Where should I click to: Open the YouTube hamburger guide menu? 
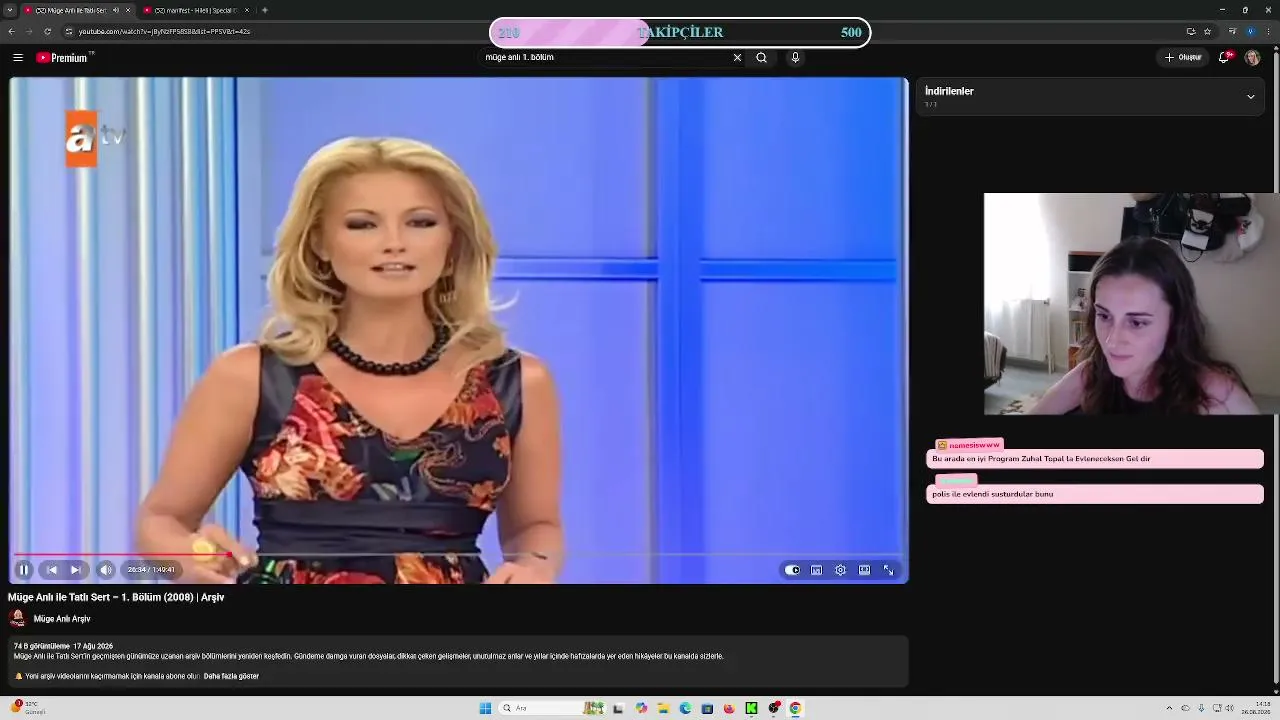tap(18, 58)
